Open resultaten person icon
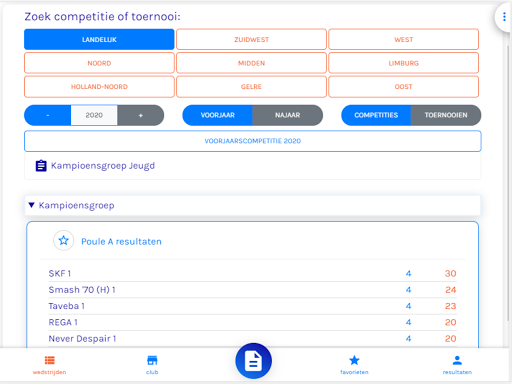Image resolution: width=512 pixels, height=384 pixels. point(457,360)
